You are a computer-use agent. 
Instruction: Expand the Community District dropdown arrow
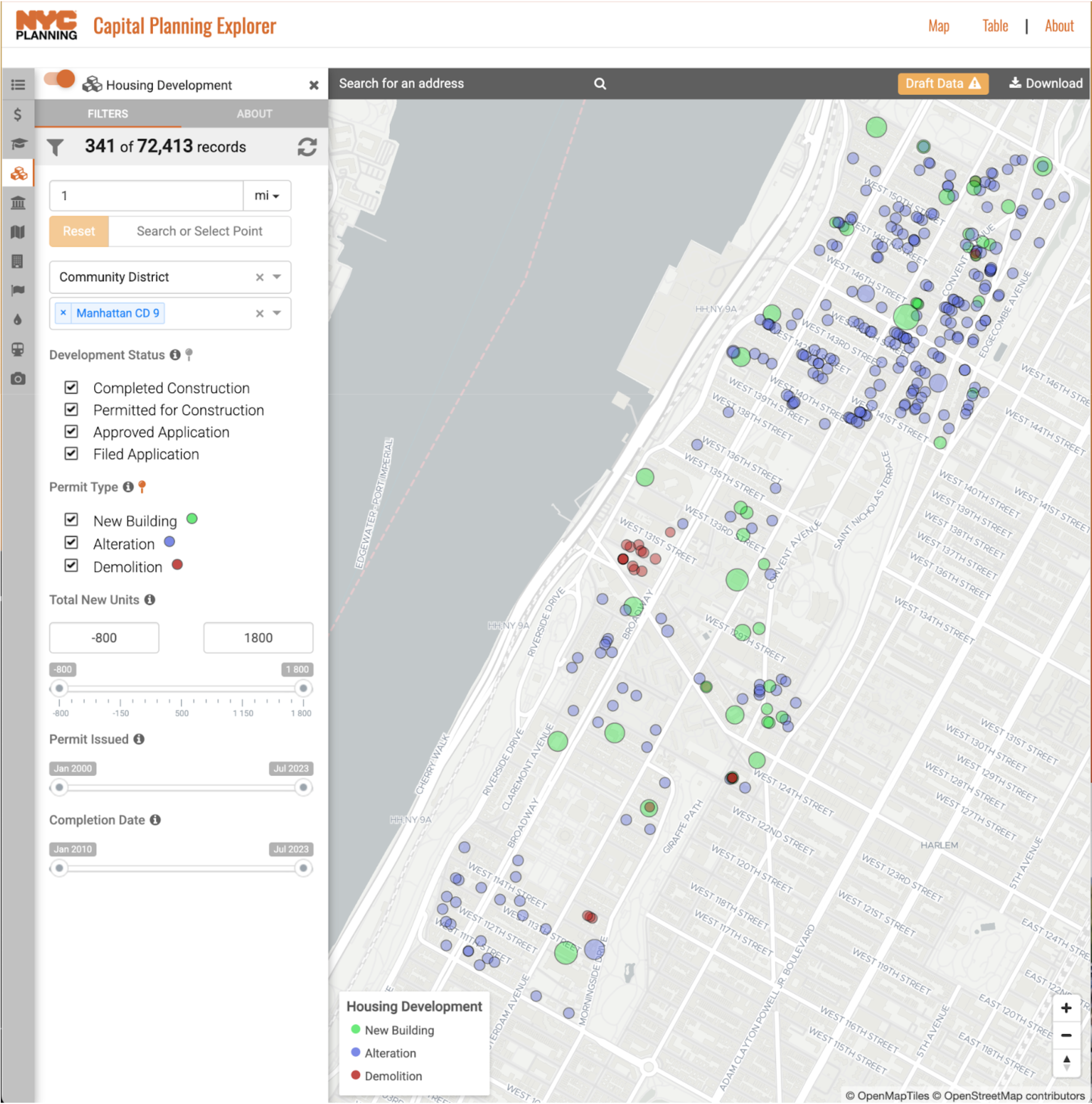[x=277, y=277]
